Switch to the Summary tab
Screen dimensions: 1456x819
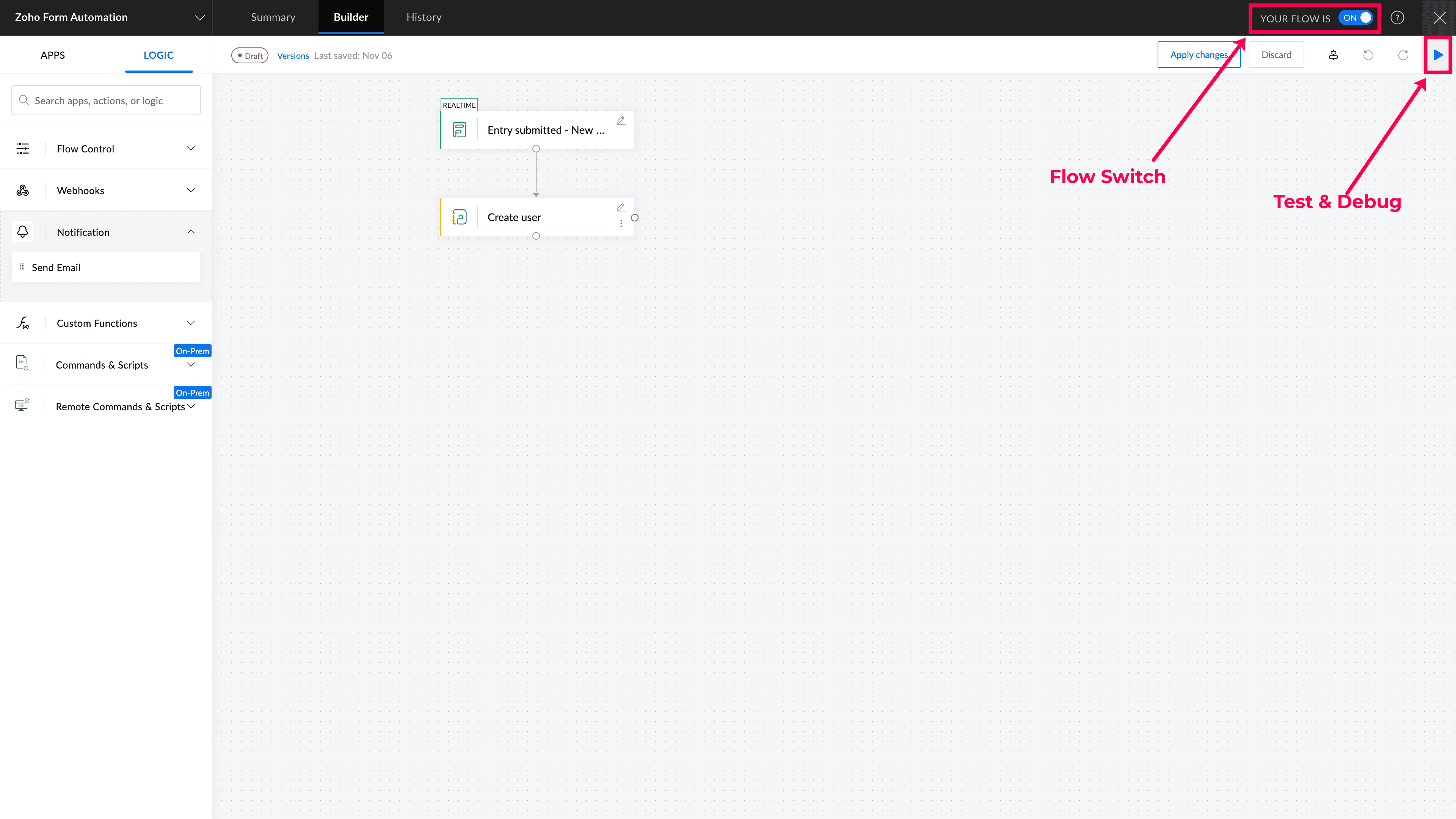tap(273, 17)
